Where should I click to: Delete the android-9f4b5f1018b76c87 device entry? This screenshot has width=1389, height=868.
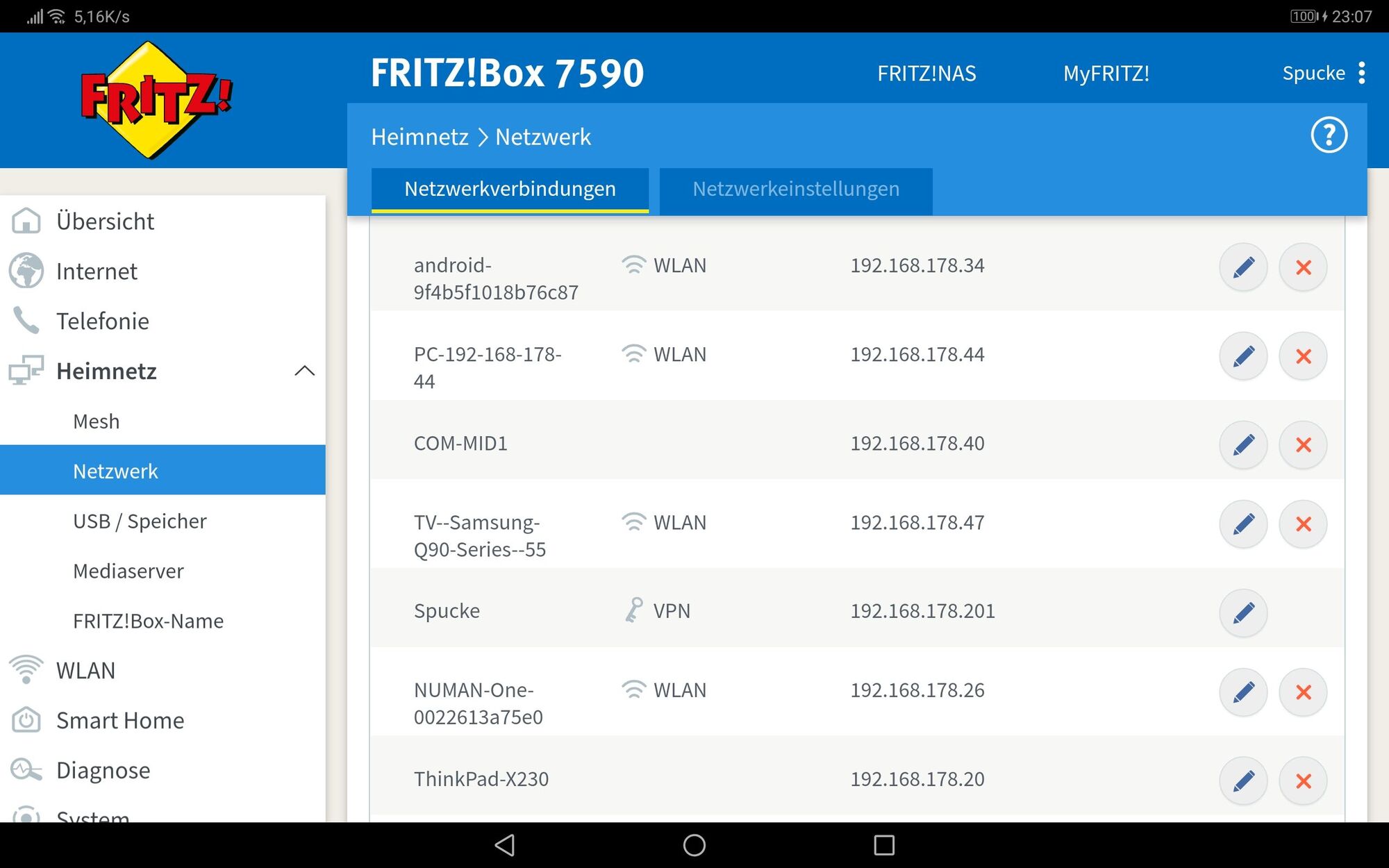(x=1303, y=267)
